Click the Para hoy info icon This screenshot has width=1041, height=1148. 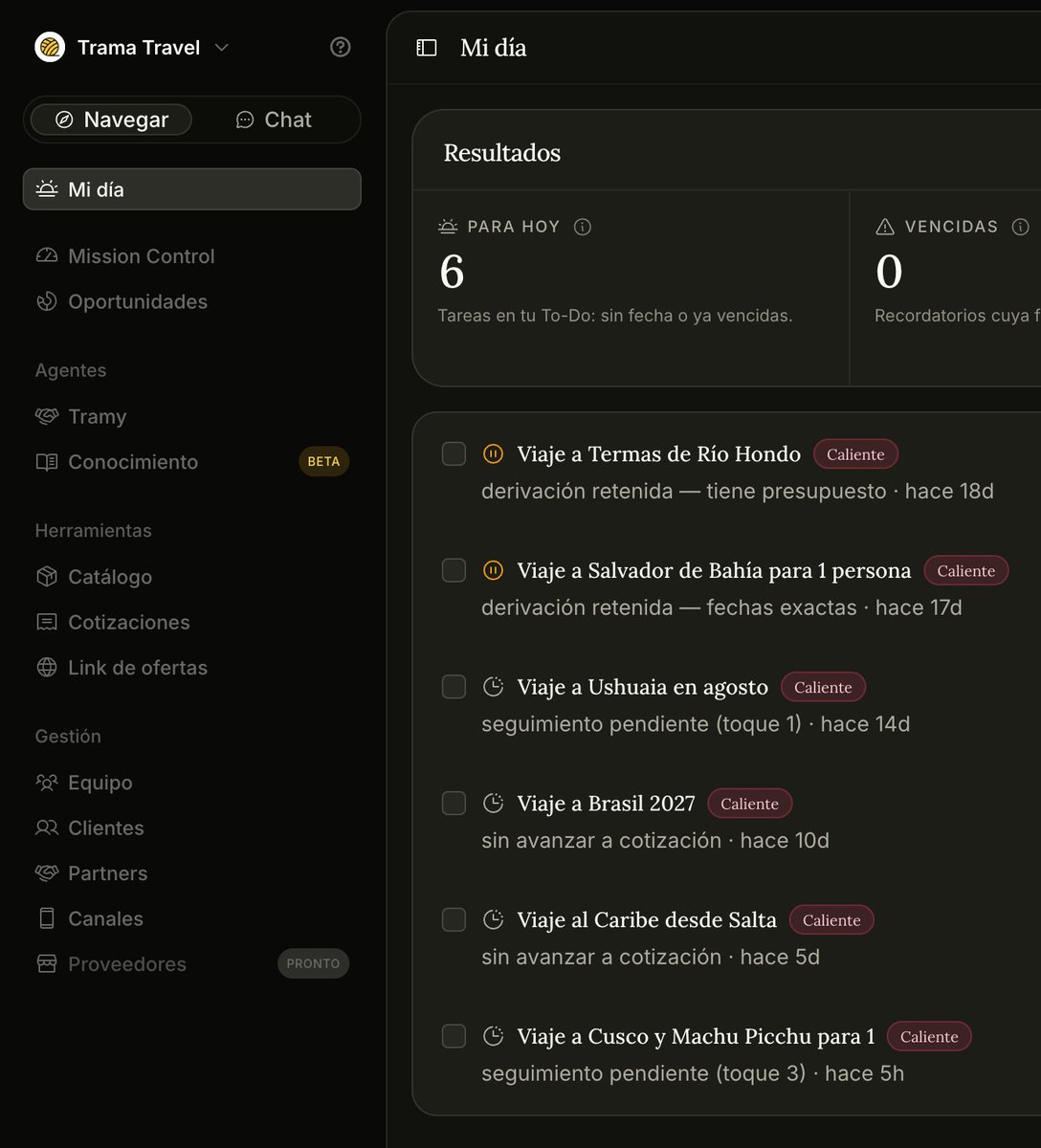pos(582,227)
